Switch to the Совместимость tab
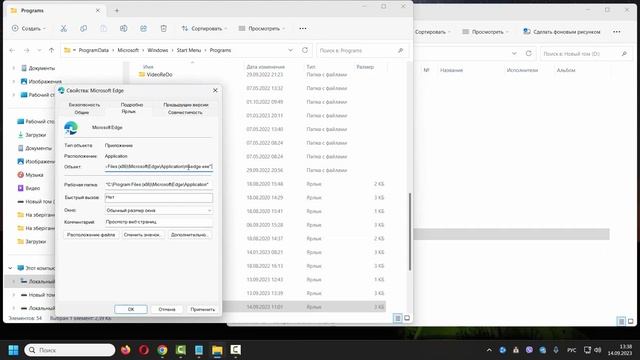Screen dimensions: 640x360 click(185, 112)
